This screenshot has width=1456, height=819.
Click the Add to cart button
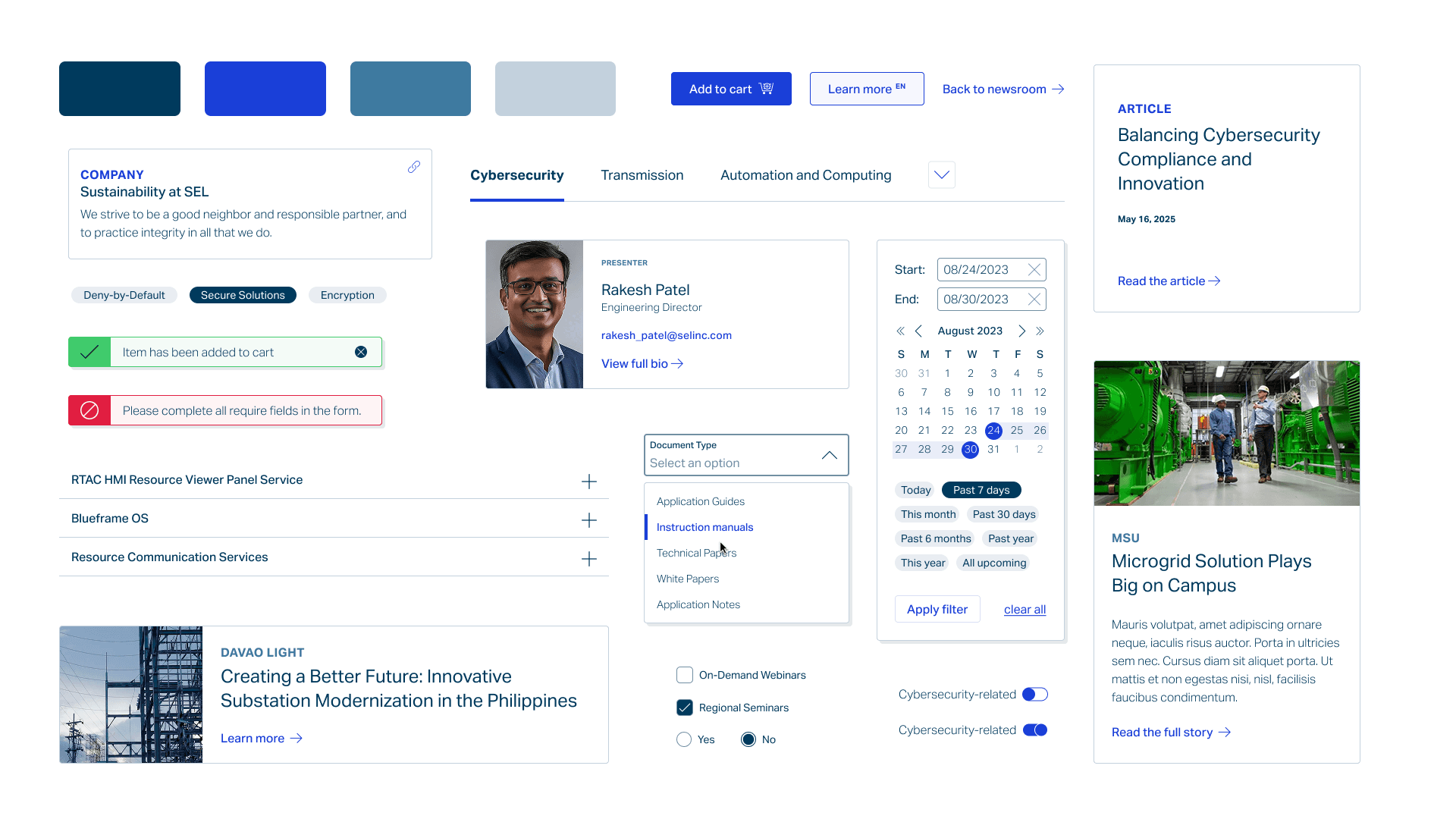tap(730, 89)
